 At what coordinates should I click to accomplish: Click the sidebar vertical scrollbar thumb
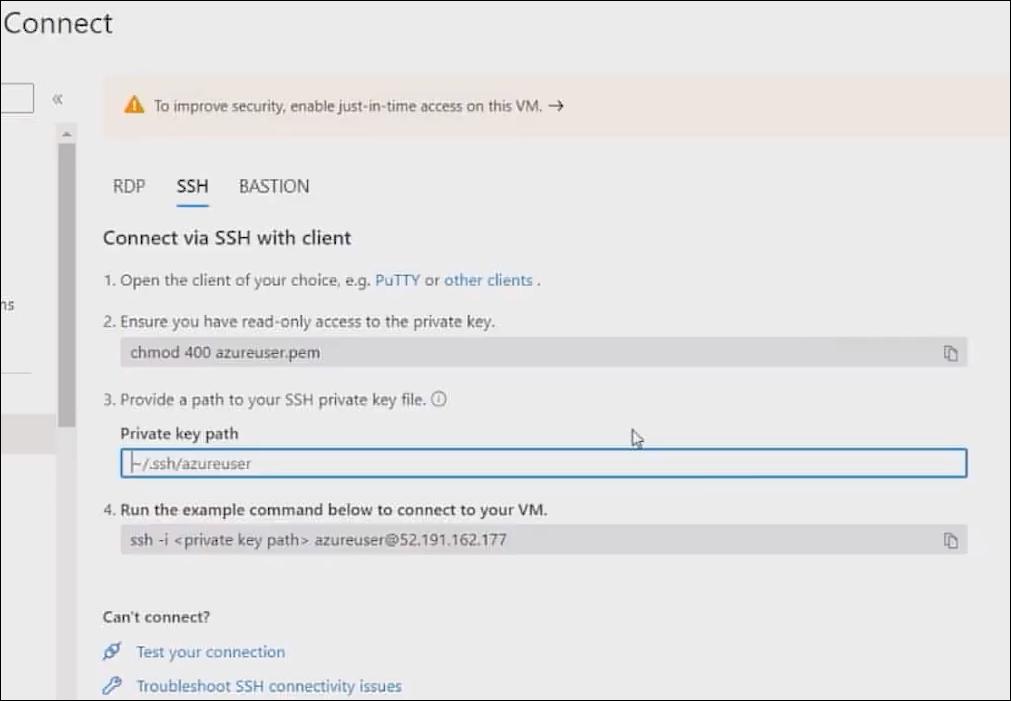66,280
